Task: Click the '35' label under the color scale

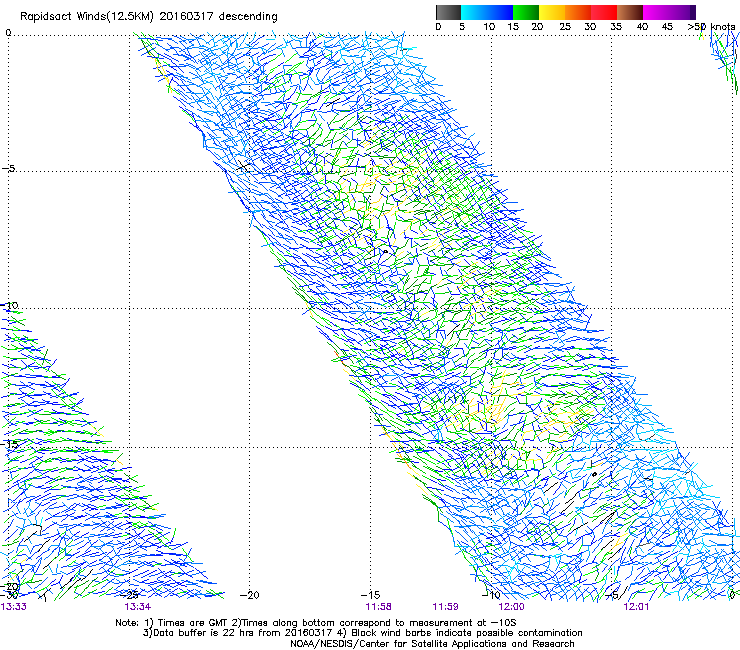Action: coord(616,27)
